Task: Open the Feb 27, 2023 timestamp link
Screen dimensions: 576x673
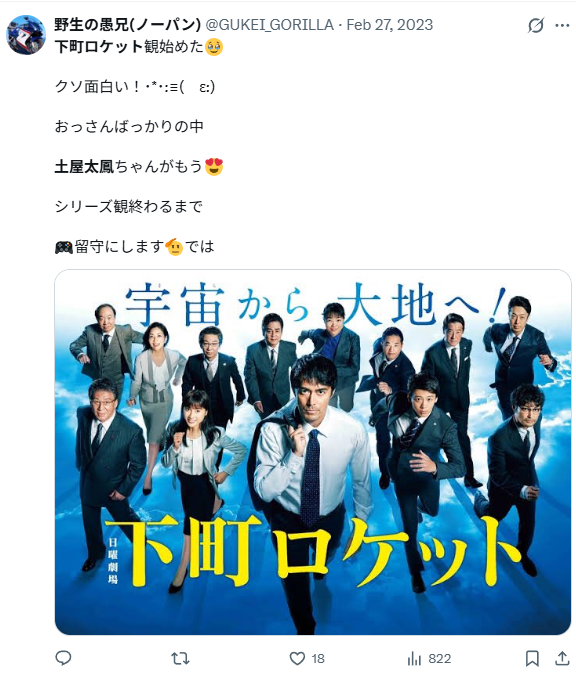Action: pos(390,25)
